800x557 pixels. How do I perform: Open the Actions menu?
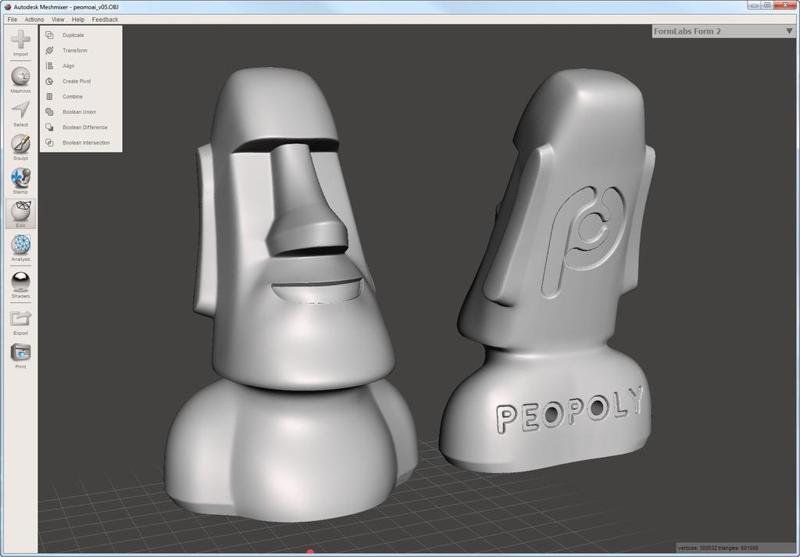[34, 19]
